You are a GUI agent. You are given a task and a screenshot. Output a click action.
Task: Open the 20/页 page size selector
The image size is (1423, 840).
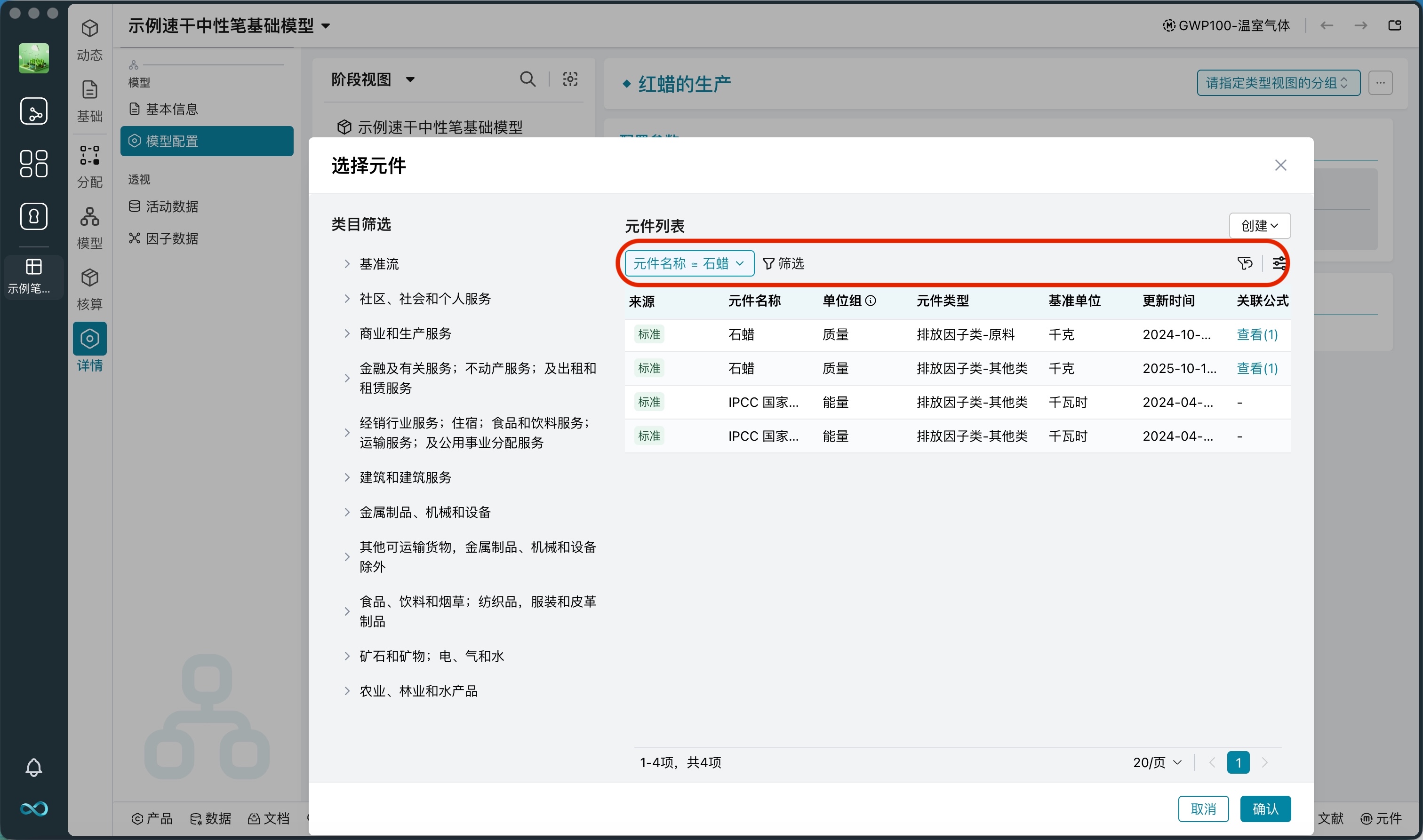pyautogui.click(x=1156, y=762)
